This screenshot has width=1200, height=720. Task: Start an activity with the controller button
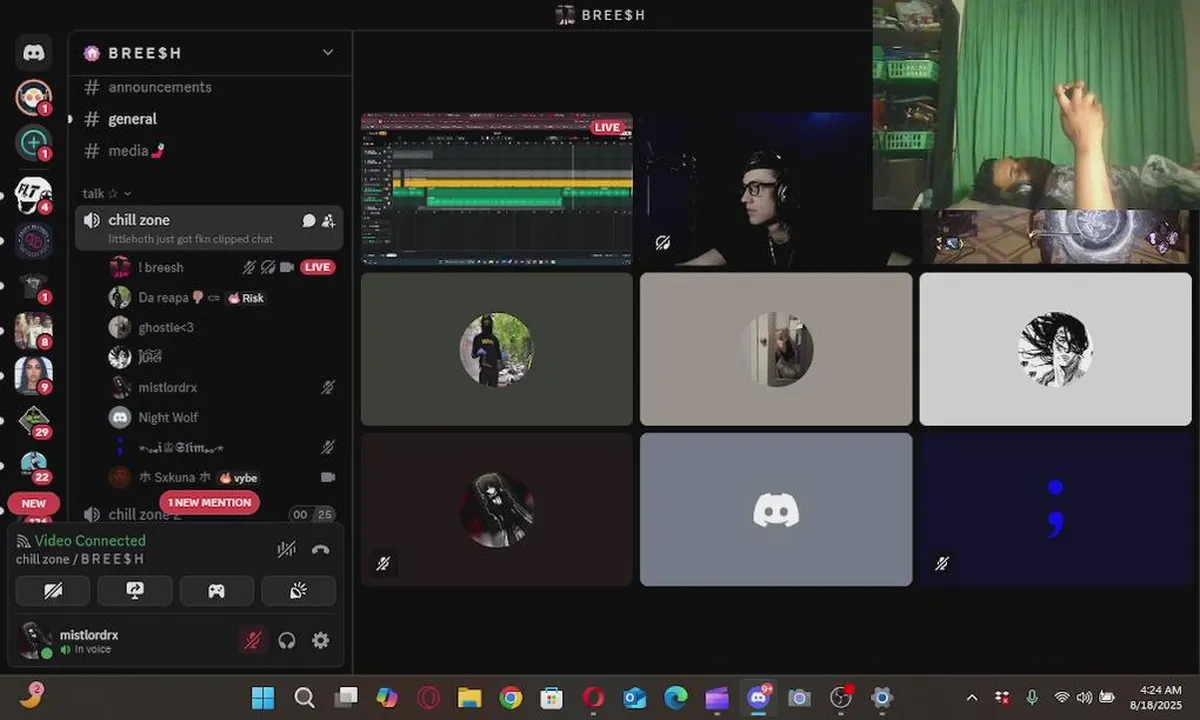pos(216,591)
